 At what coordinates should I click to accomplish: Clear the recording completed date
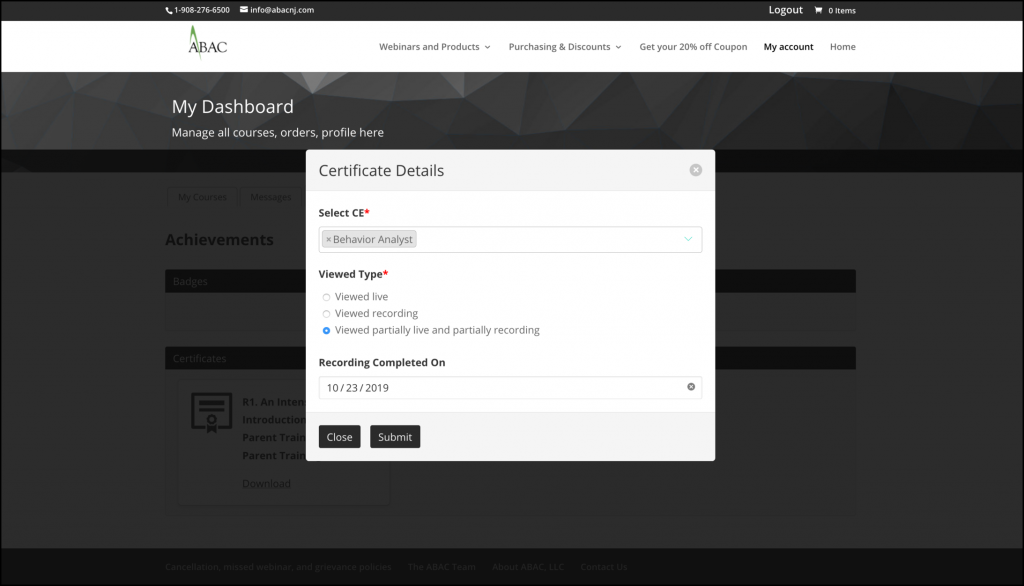pos(690,387)
